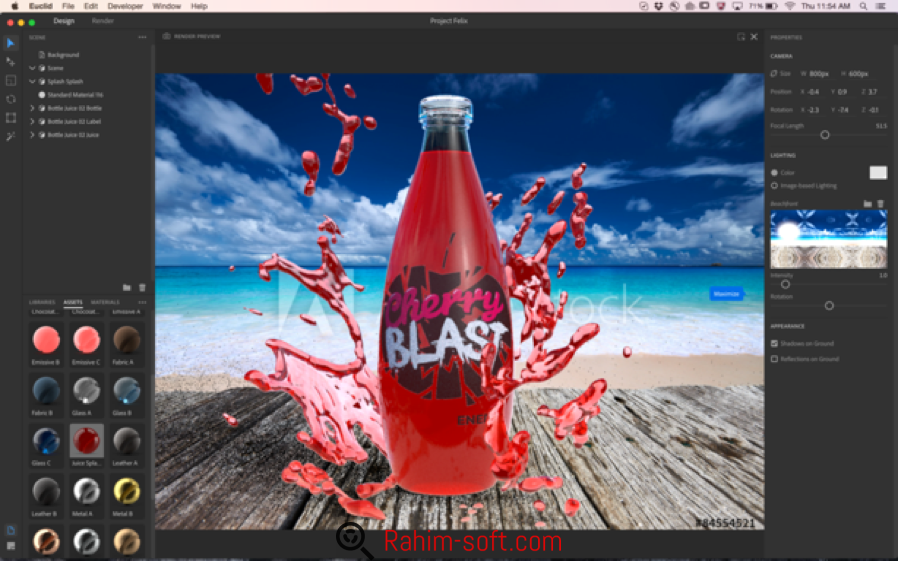Screen dimensions: 898x561
Task: Toggle Shadows on Ground checkbox
Action: click(x=774, y=343)
